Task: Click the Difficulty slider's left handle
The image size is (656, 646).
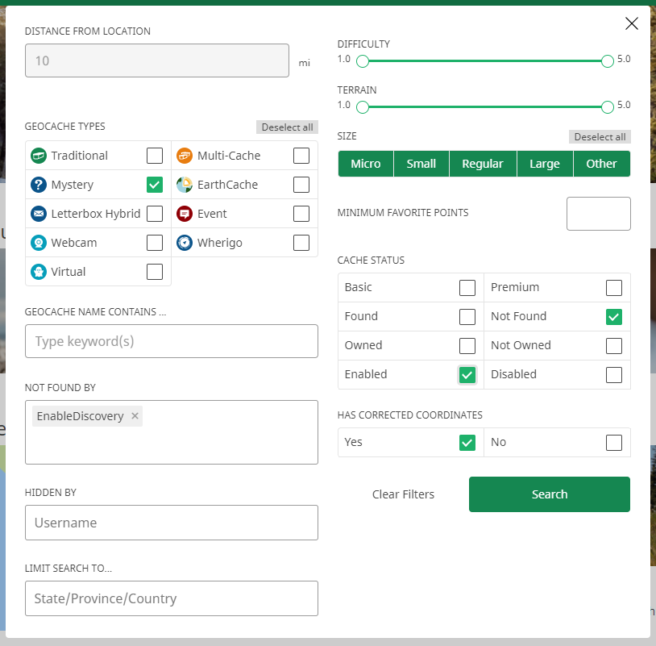Action: [363, 61]
